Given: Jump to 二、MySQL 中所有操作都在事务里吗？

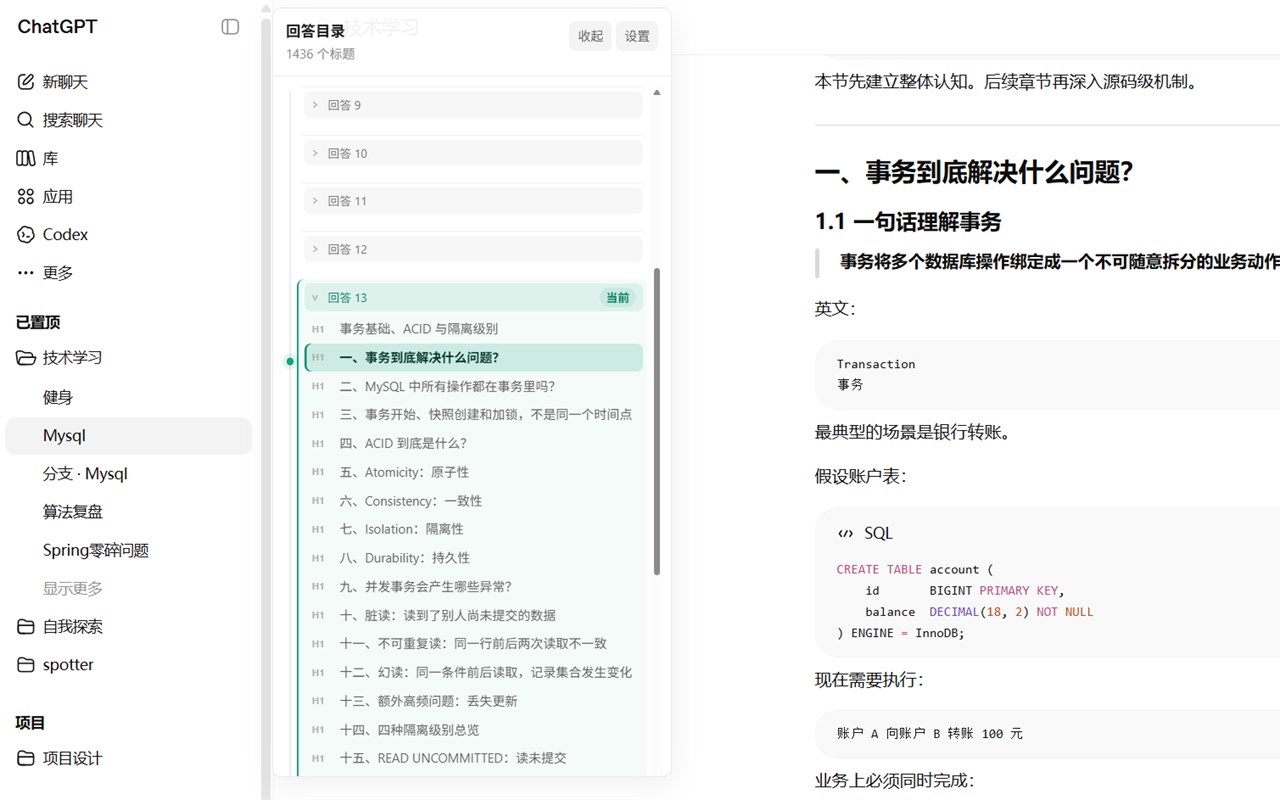Looking at the screenshot, I should pyautogui.click(x=474, y=386).
